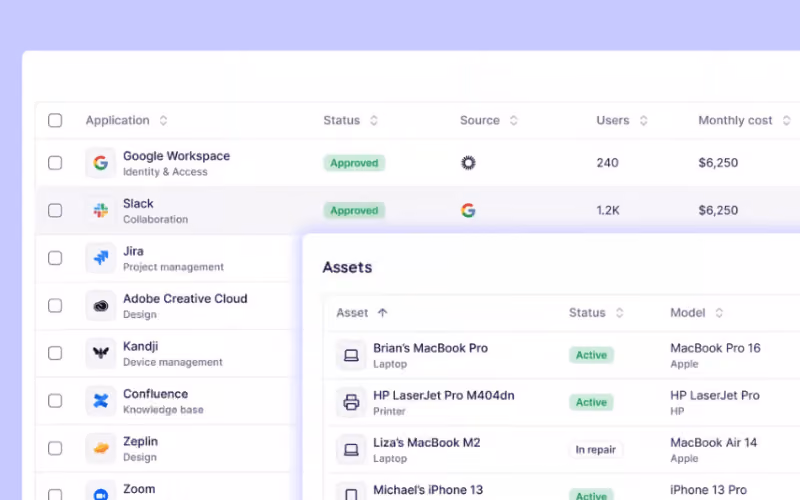
Task: Check the Slack row checkbox
Action: click(55, 210)
